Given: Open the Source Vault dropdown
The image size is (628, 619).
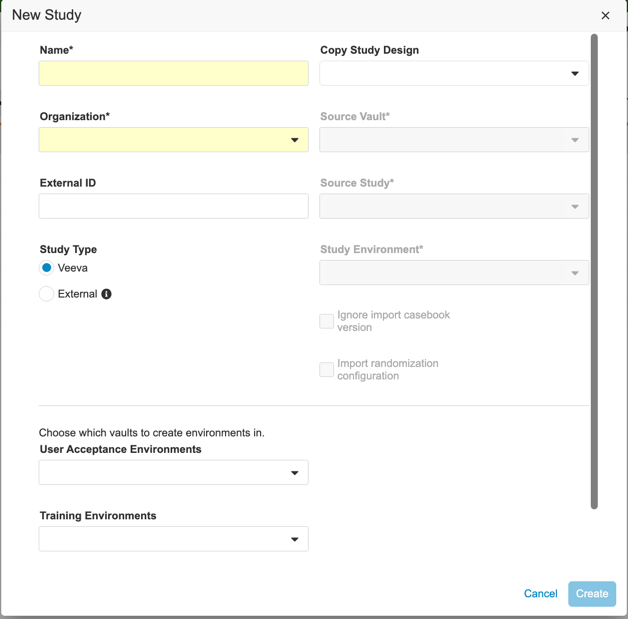Looking at the screenshot, I should tap(453, 140).
